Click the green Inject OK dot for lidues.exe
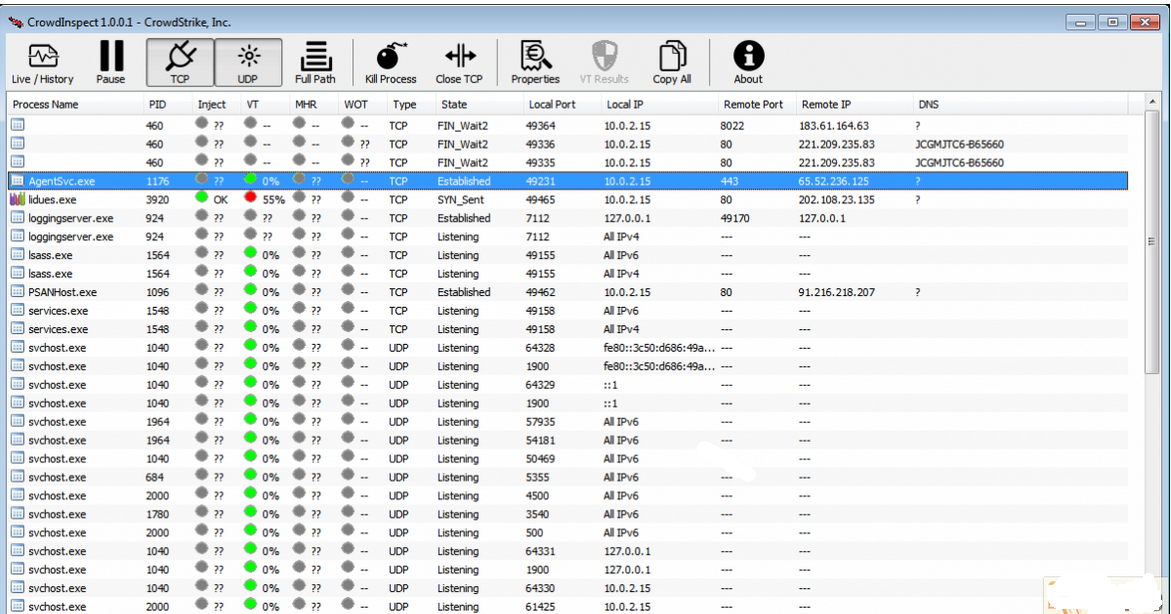Screen dimensions: 1171x614 pos(202,198)
